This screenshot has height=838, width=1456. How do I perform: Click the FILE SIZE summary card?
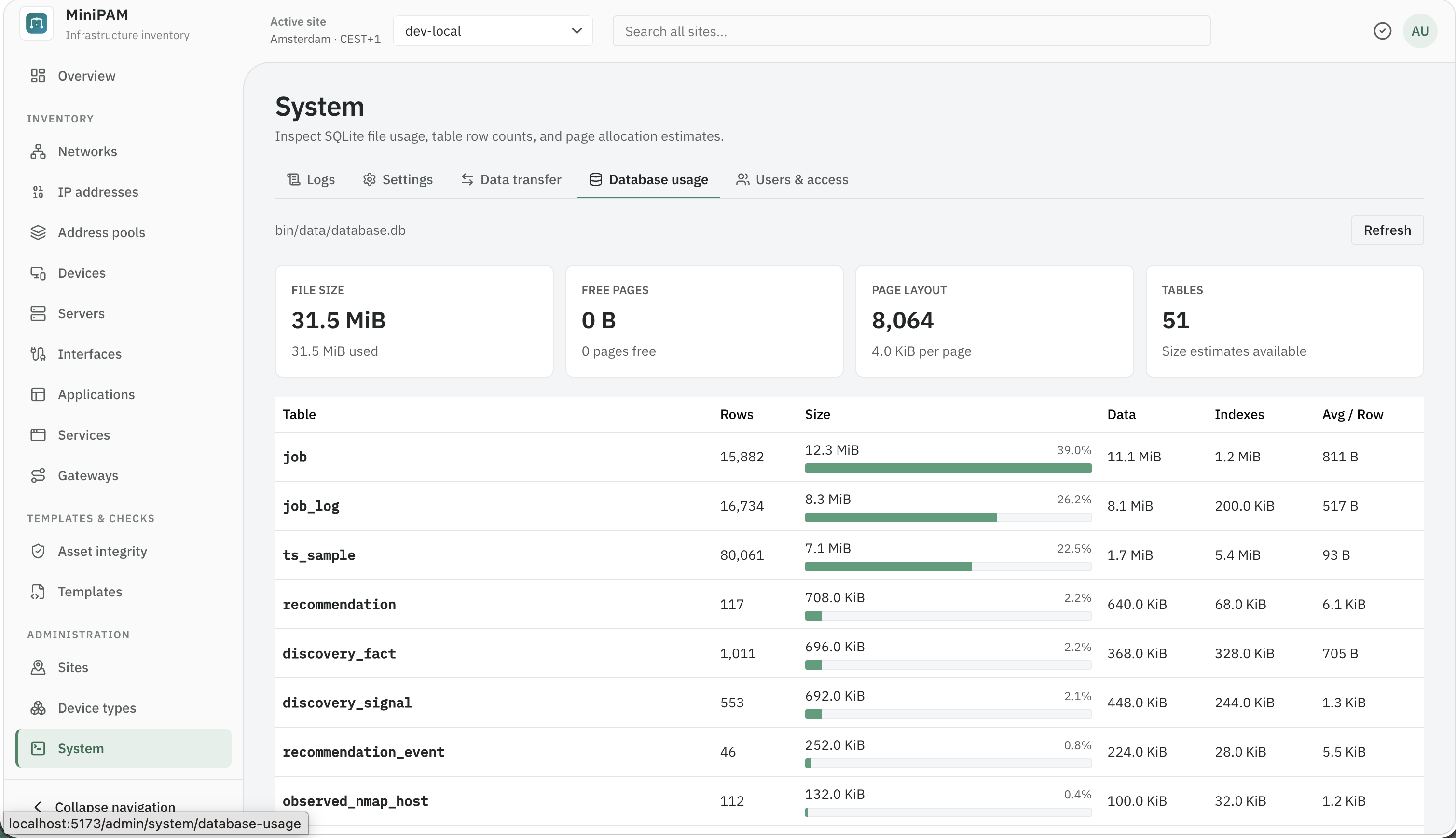coord(414,321)
